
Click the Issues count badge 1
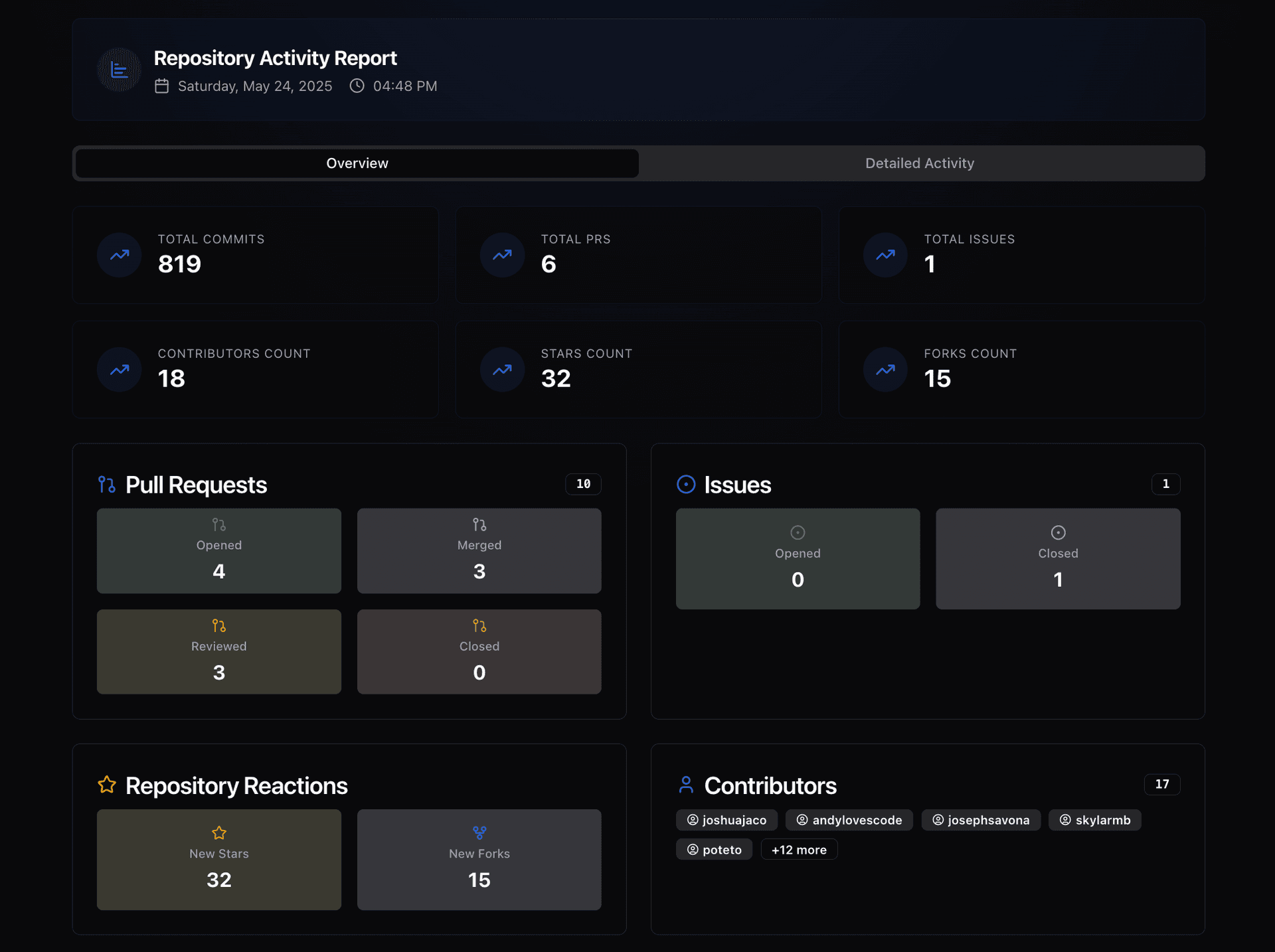1166,484
